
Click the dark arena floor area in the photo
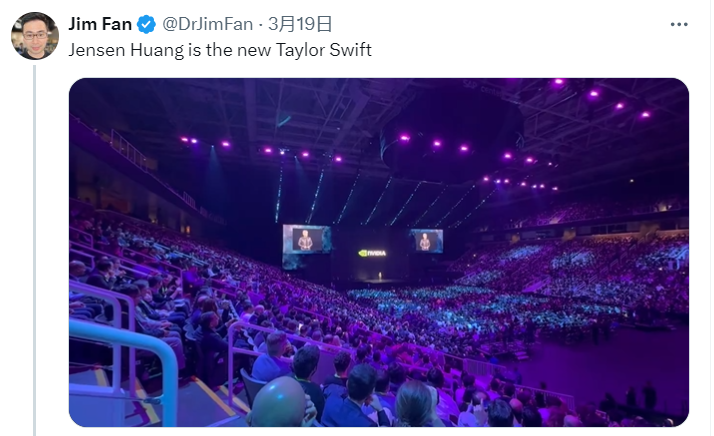pyautogui.click(x=606, y=360)
